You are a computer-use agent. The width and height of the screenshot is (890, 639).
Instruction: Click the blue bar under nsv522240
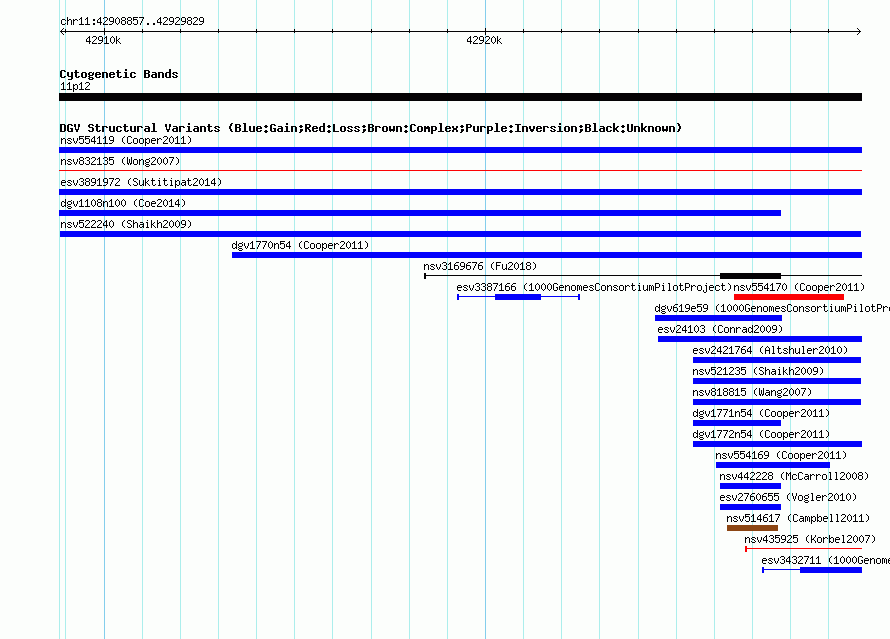pyautogui.click(x=460, y=234)
